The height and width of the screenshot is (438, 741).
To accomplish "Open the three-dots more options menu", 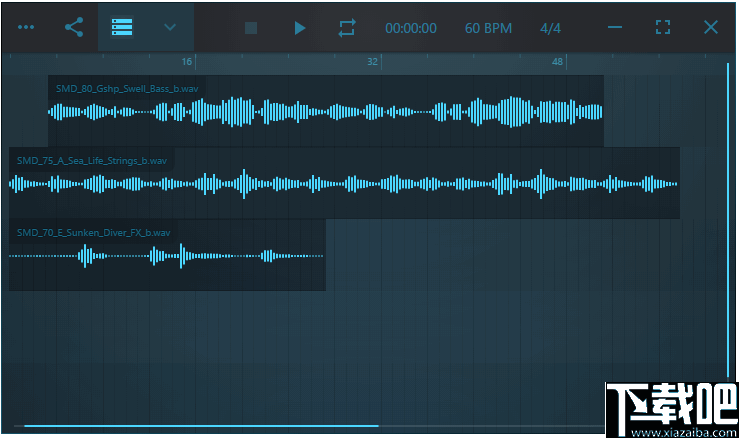I will tap(26, 27).
